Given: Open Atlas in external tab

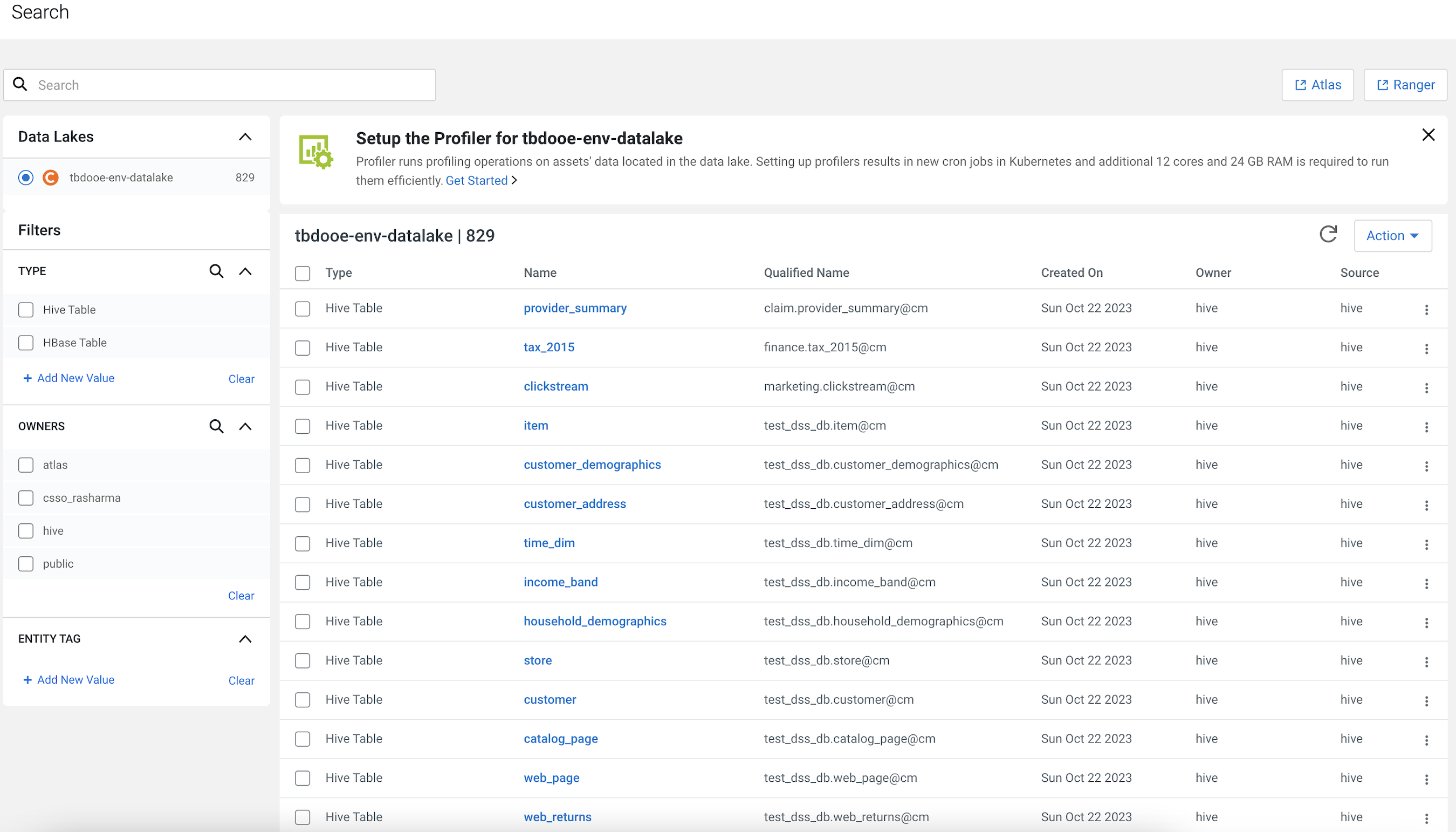Looking at the screenshot, I should pyautogui.click(x=1317, y=85).
